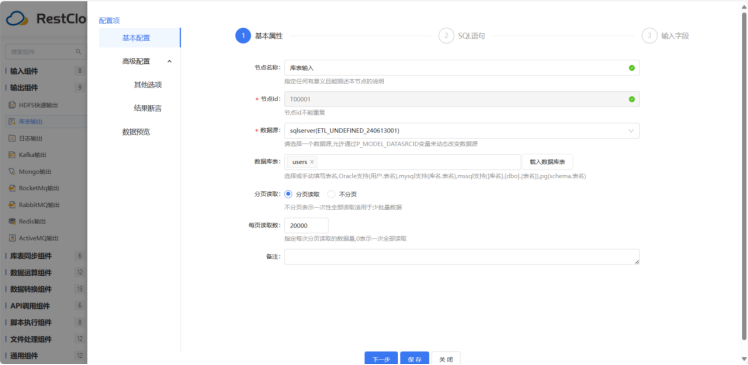Screen dimensions: 748x365
Task: Open the 其他选项 menu item
Action: click(x=148, y=85)
